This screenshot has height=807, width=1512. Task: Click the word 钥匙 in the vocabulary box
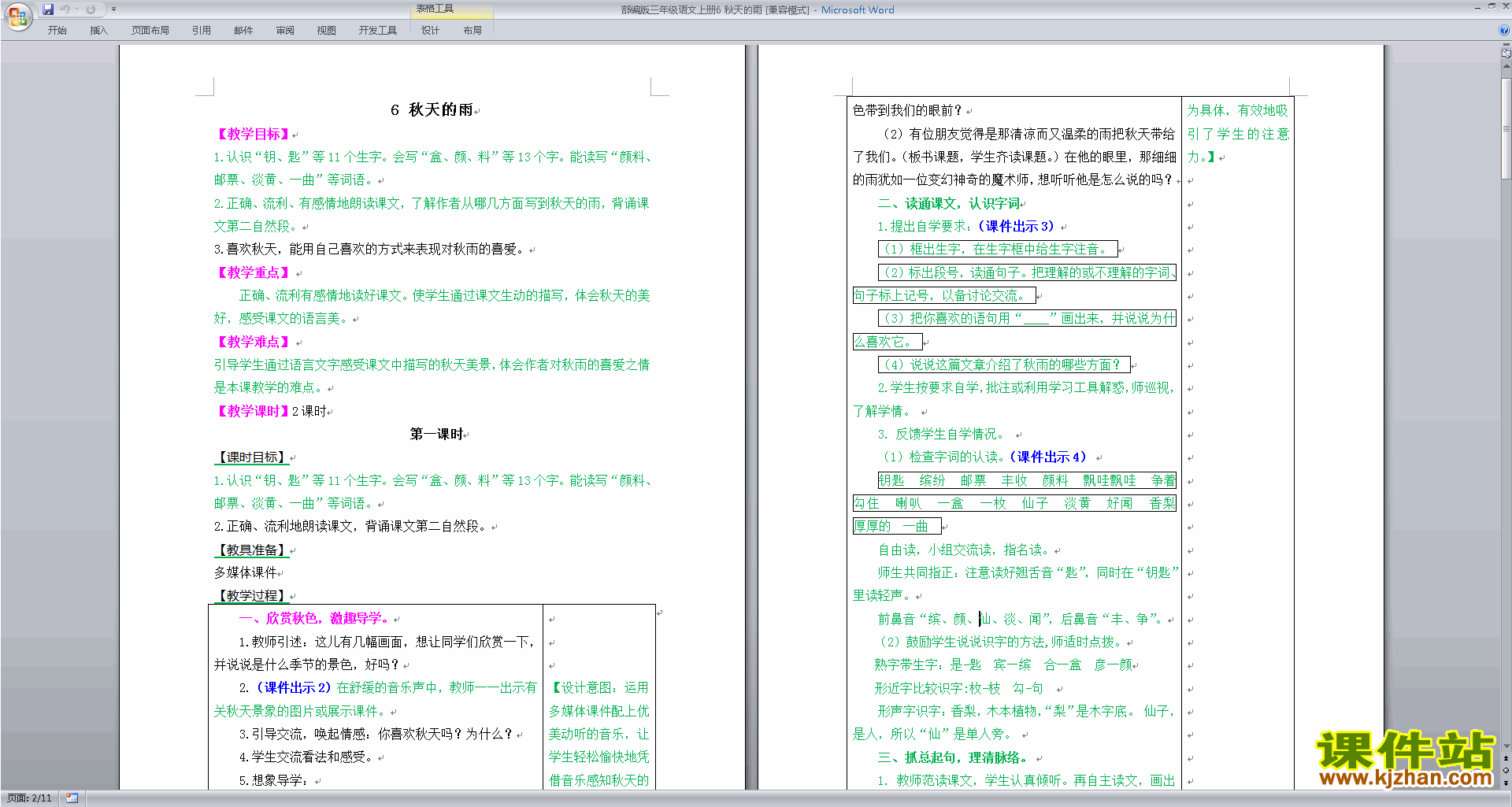pos(891,480)
